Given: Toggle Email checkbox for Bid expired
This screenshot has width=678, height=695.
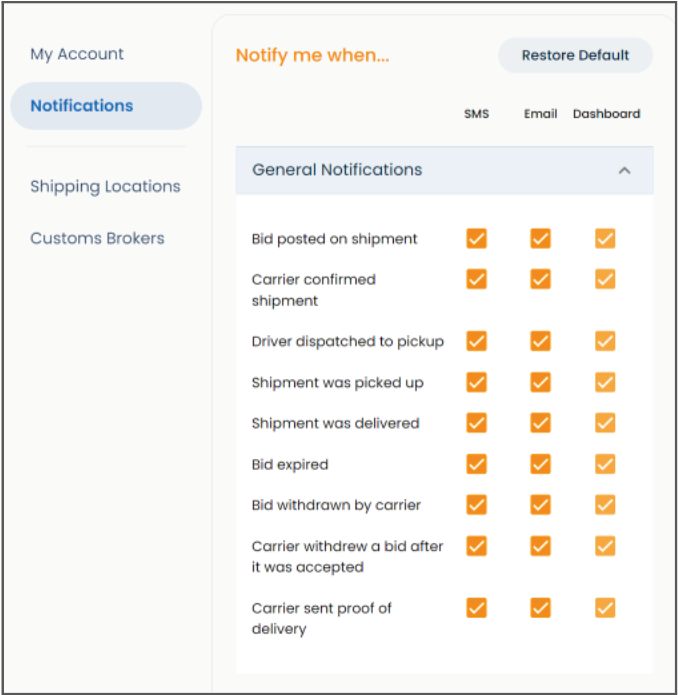Looking at the screenshot, I should point(540,464).
